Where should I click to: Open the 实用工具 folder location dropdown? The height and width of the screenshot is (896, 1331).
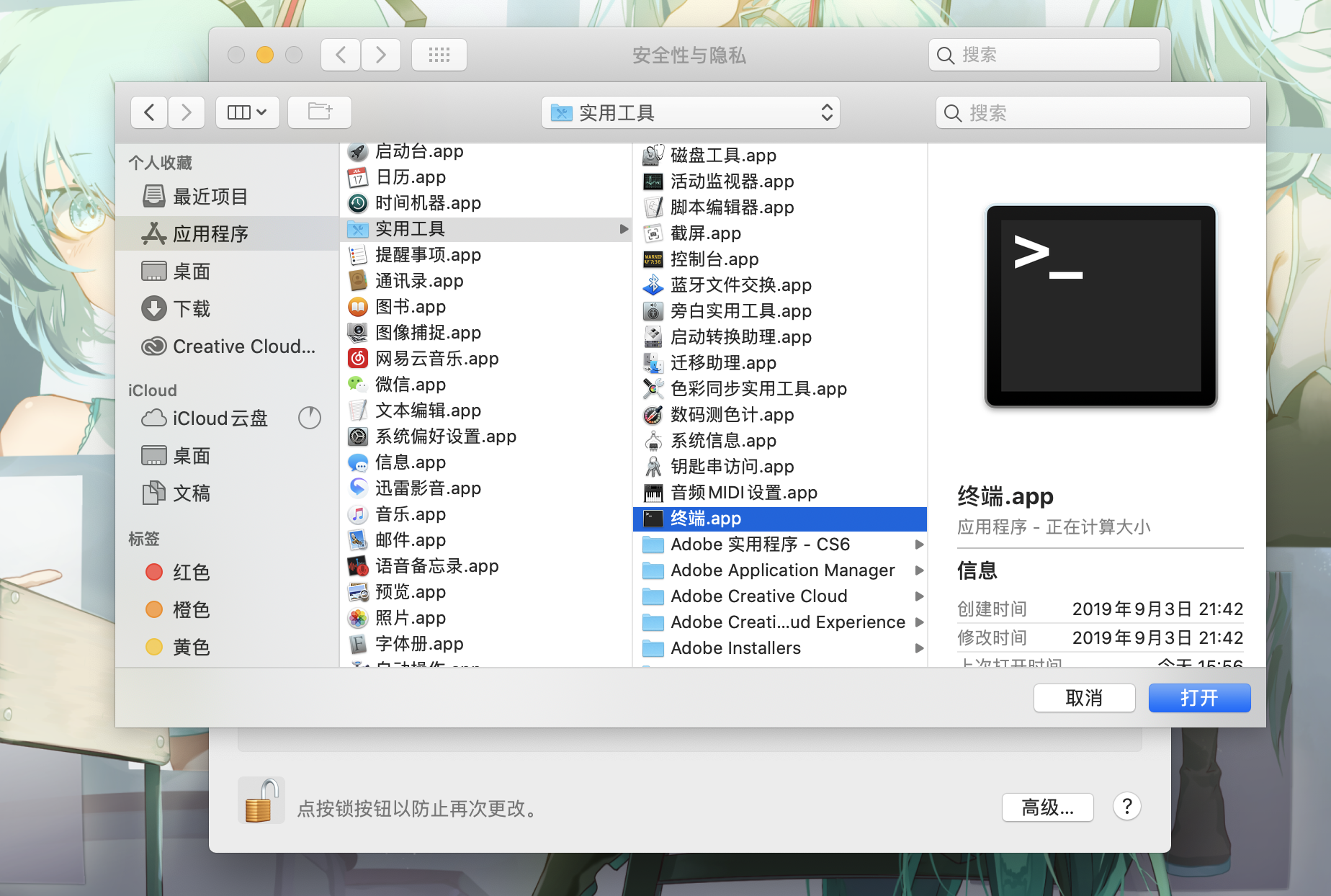point(691,112)
